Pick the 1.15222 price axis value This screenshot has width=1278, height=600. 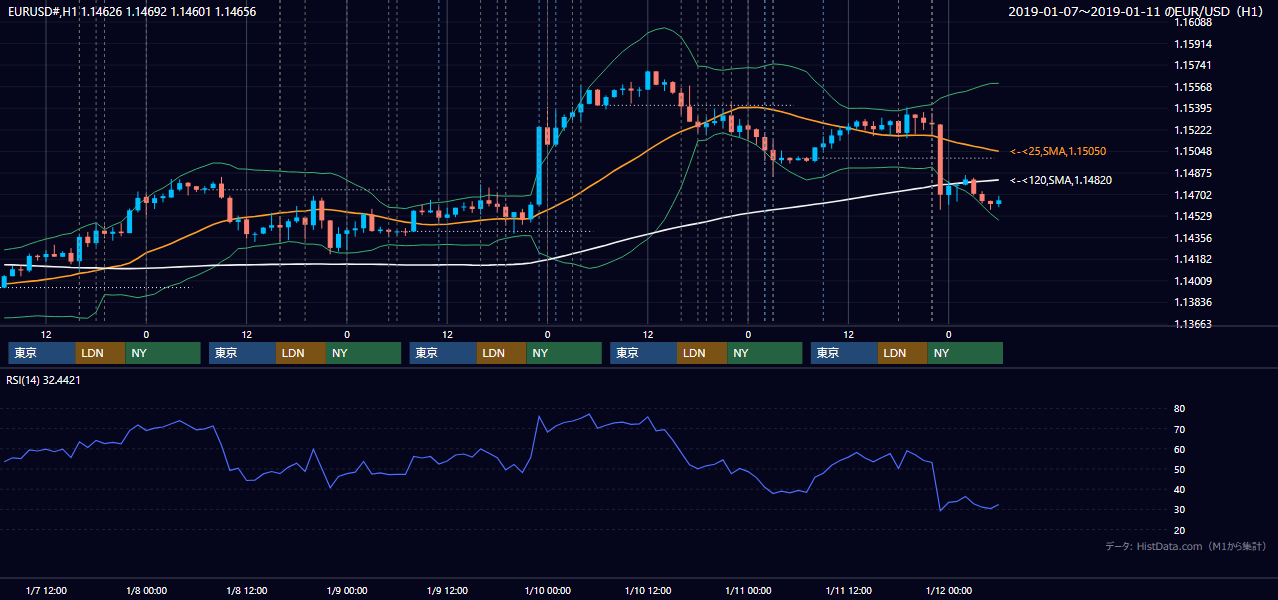[1193, 130]
